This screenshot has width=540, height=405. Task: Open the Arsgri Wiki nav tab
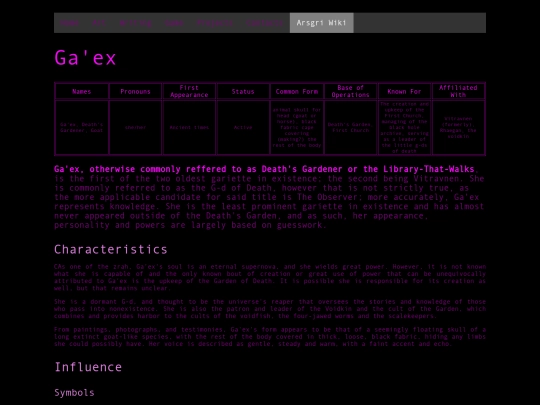pos(321,23)
